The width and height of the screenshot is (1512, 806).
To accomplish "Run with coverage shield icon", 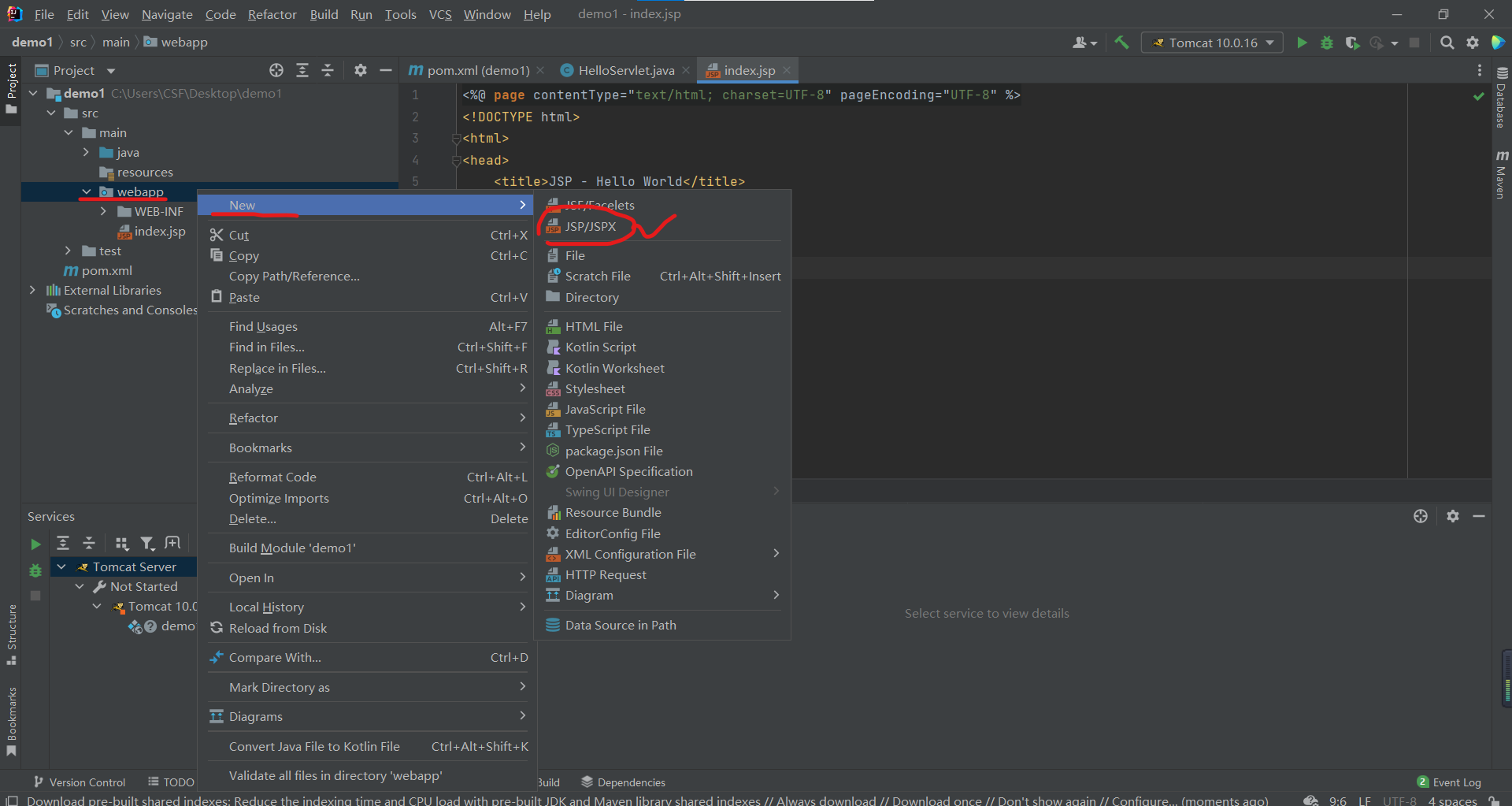I will pyautogui.click(x=1352, y=43).
